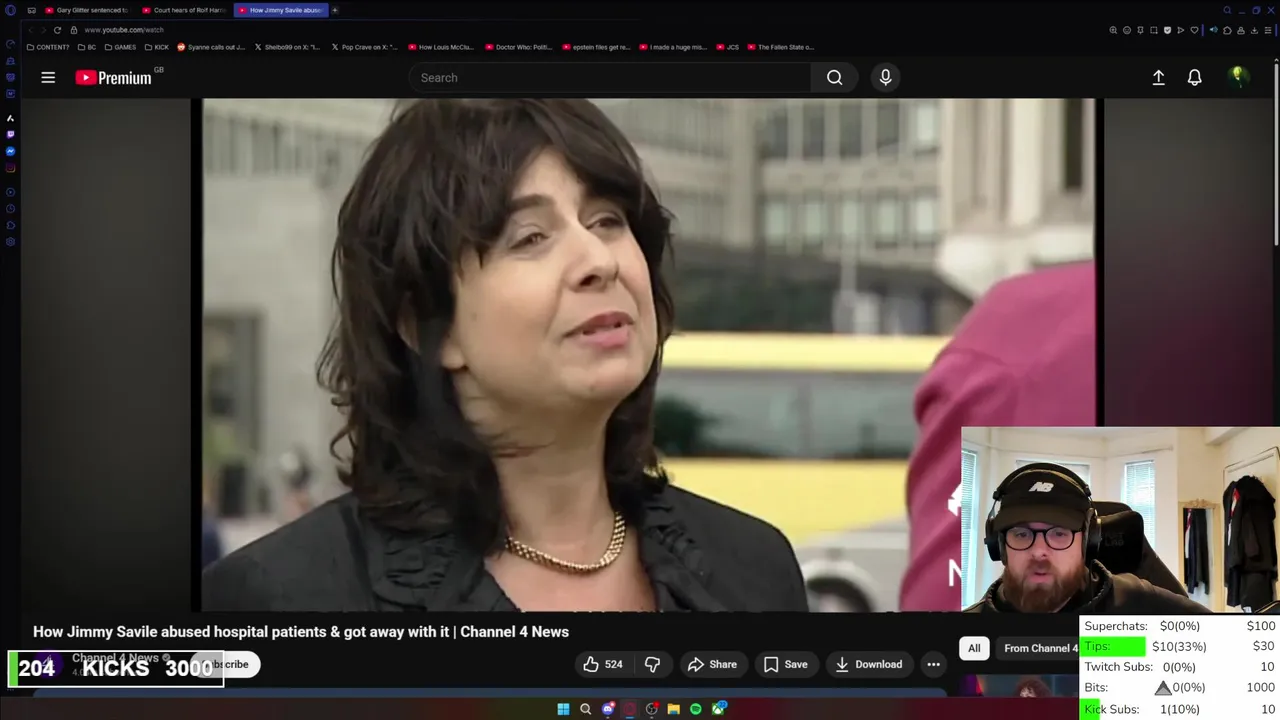Download the video

coord(868,664)
